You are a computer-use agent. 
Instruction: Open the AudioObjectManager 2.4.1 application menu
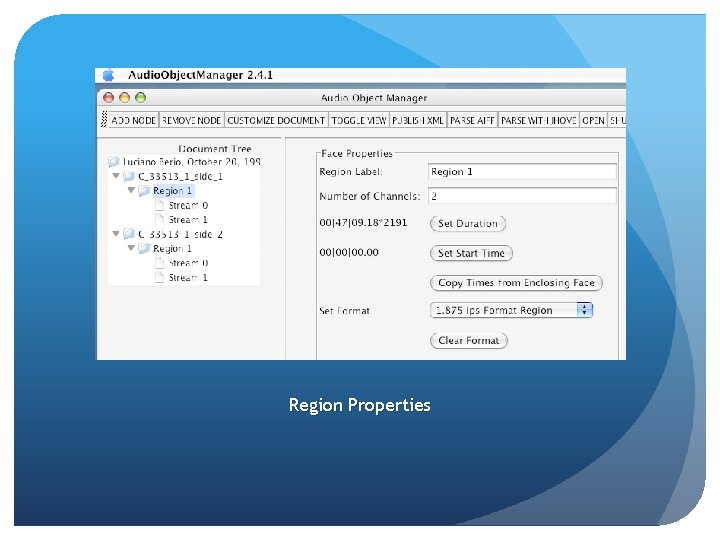(200, 75)
